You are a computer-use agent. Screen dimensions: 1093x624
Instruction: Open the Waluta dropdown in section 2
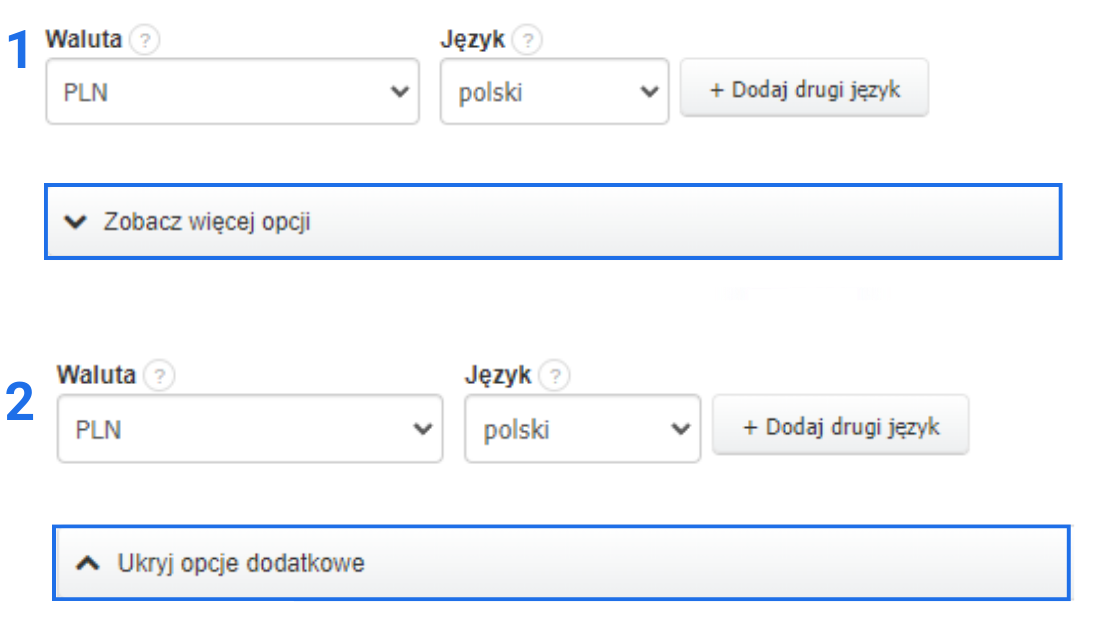tap(250, 428)
